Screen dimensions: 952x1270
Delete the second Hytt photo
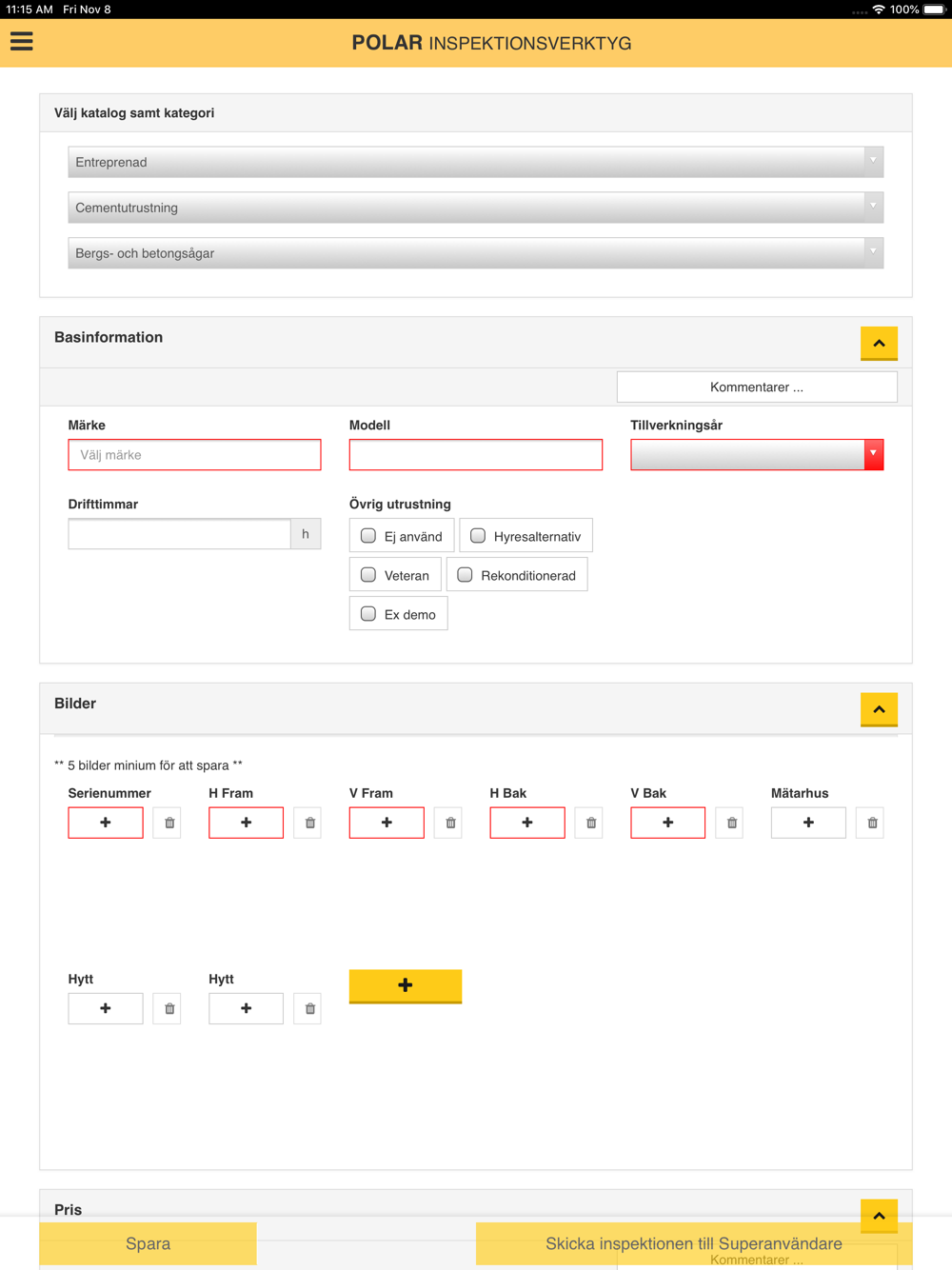309,1008
